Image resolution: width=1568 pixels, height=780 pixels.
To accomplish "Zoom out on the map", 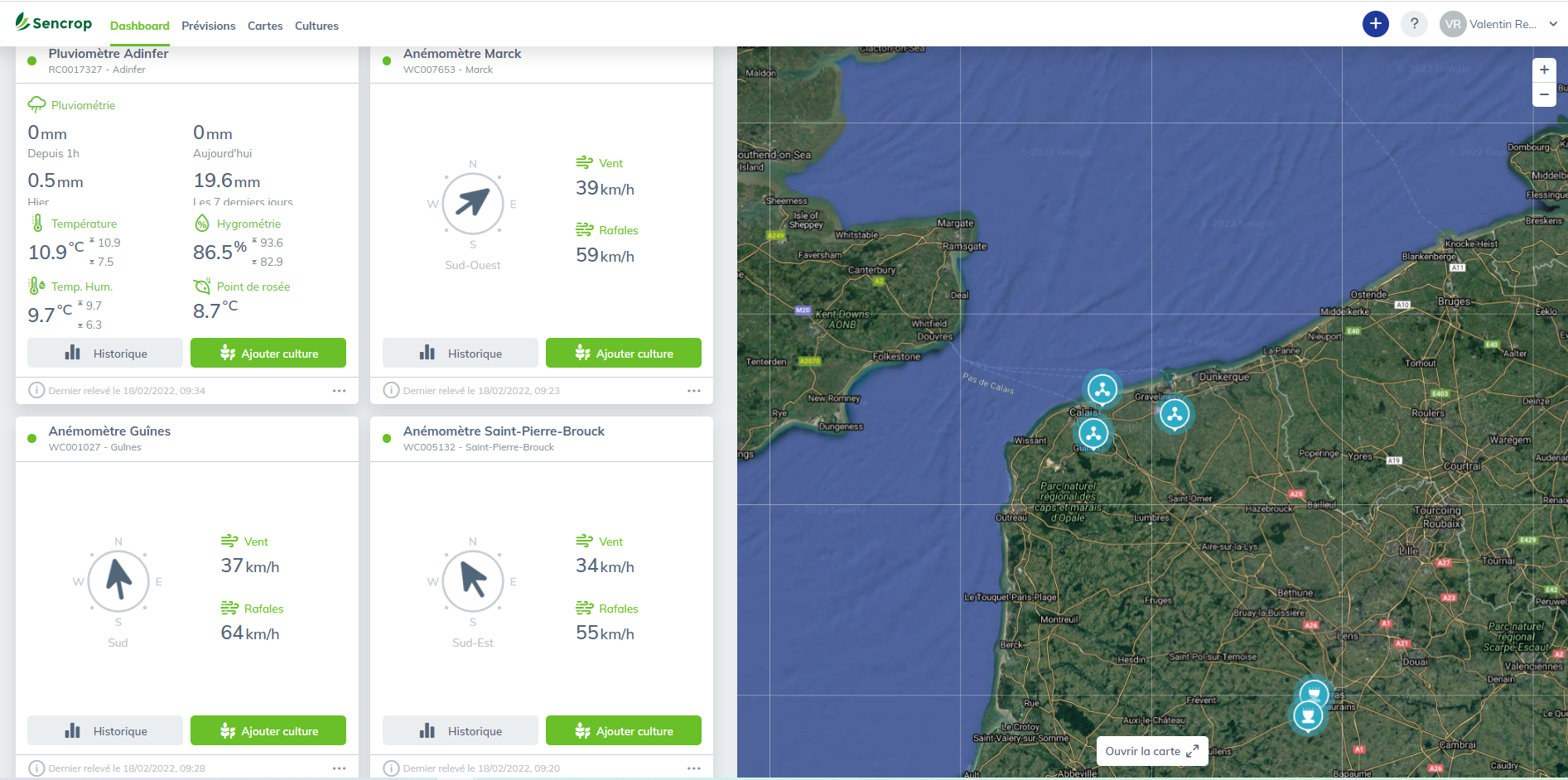I will 1544,94.
